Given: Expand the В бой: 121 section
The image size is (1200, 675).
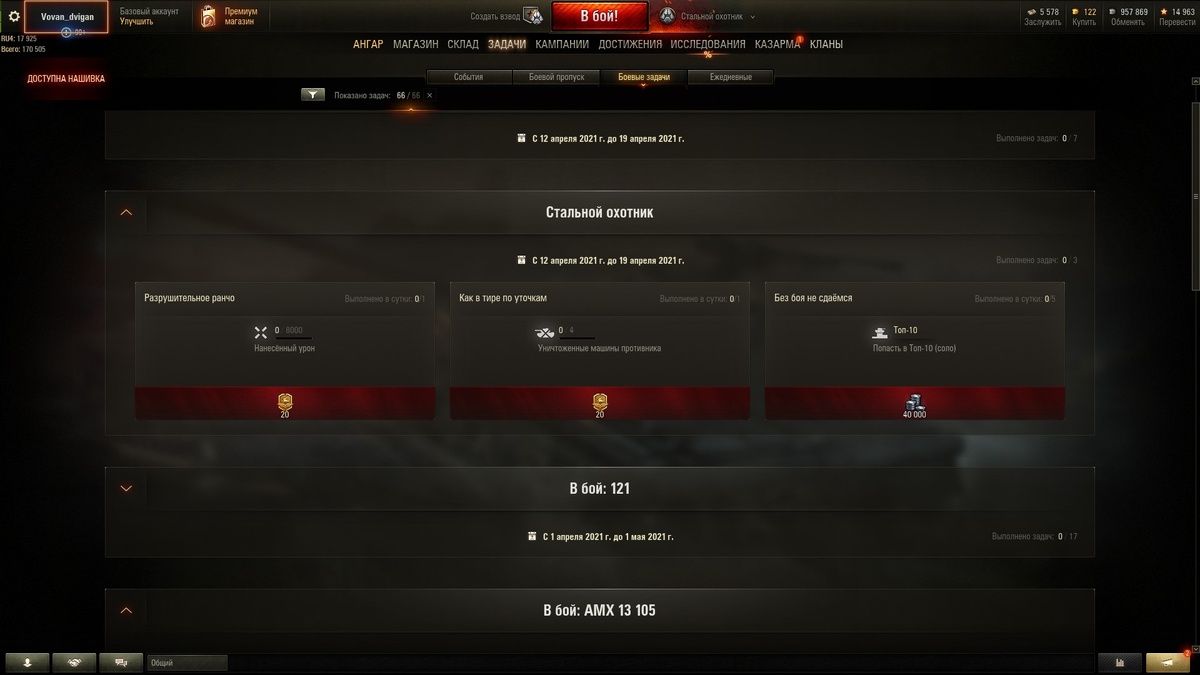Looking at the screenshot, I should 126,488.
